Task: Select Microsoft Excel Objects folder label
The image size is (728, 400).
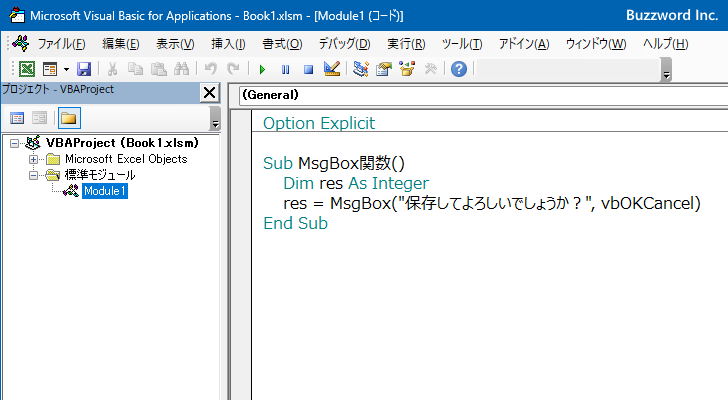Action: (x=126, y=159)
